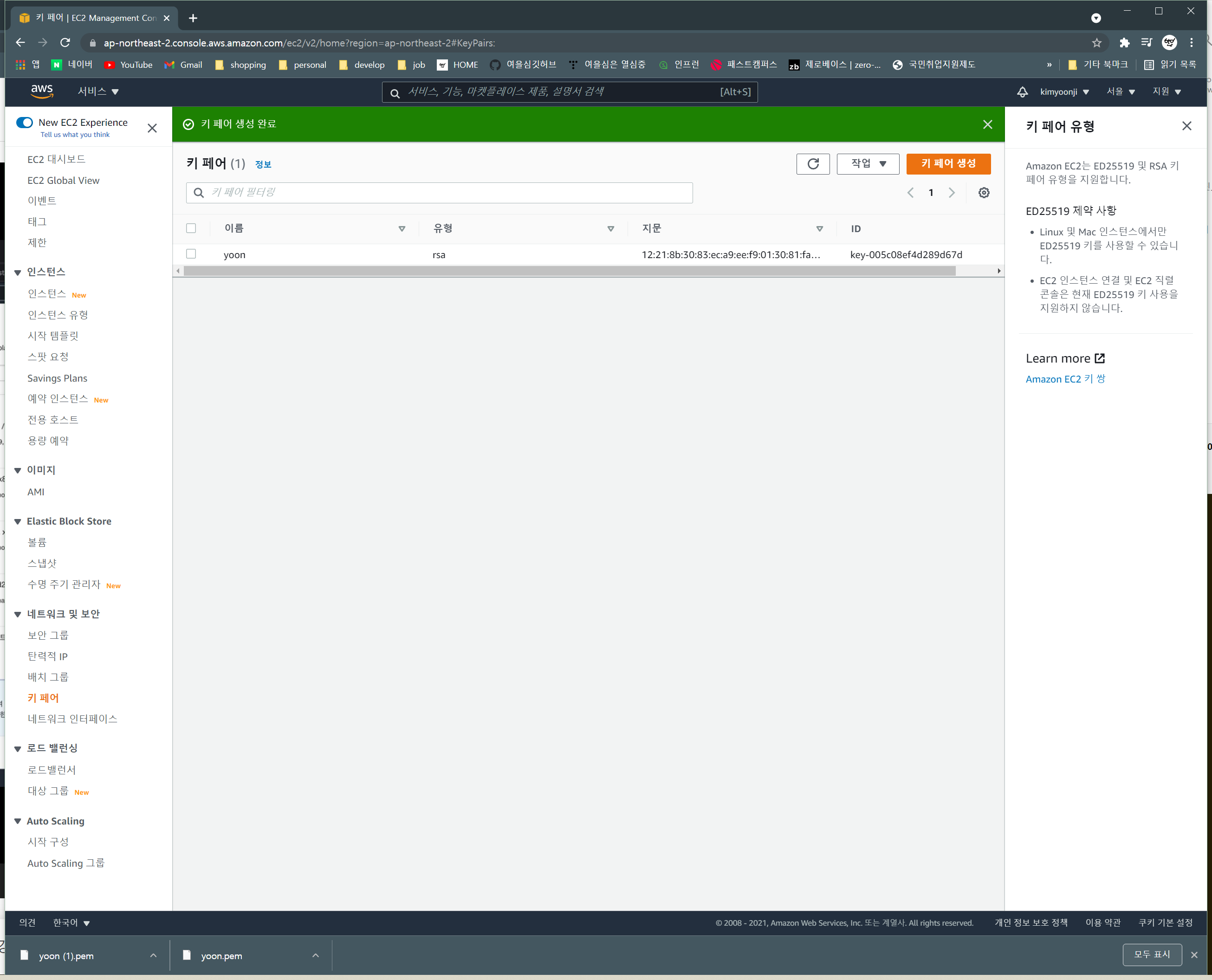Viewport: 1212px width, 980px height.
Task: Open table preferences gear icon
Action: click(x=983, y=193)
